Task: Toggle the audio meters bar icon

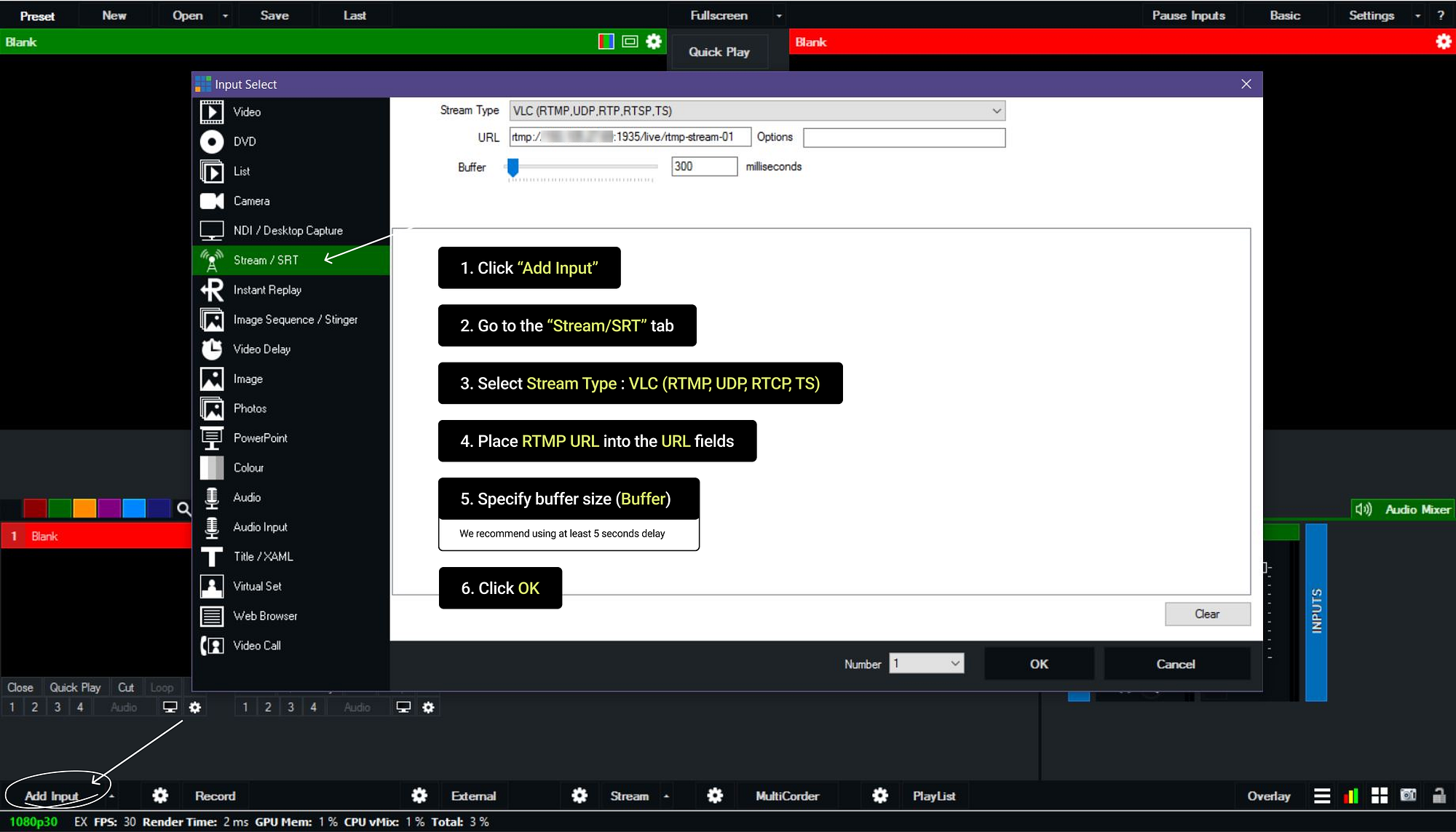Action: (x=1351, y=796)
